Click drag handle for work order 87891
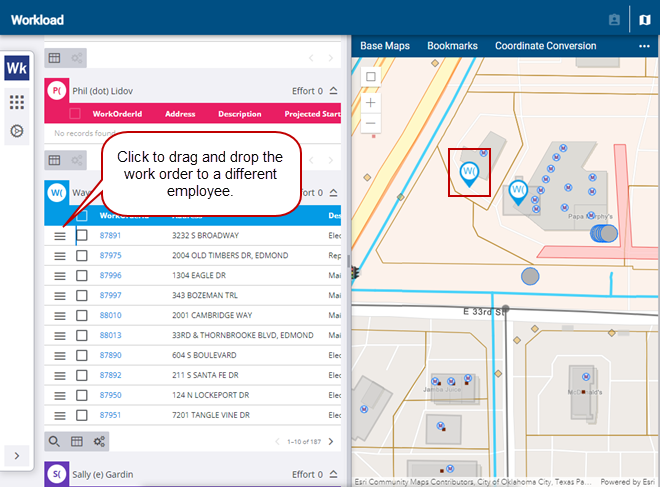This screenshot has height=488, width=660. point(60,235)
